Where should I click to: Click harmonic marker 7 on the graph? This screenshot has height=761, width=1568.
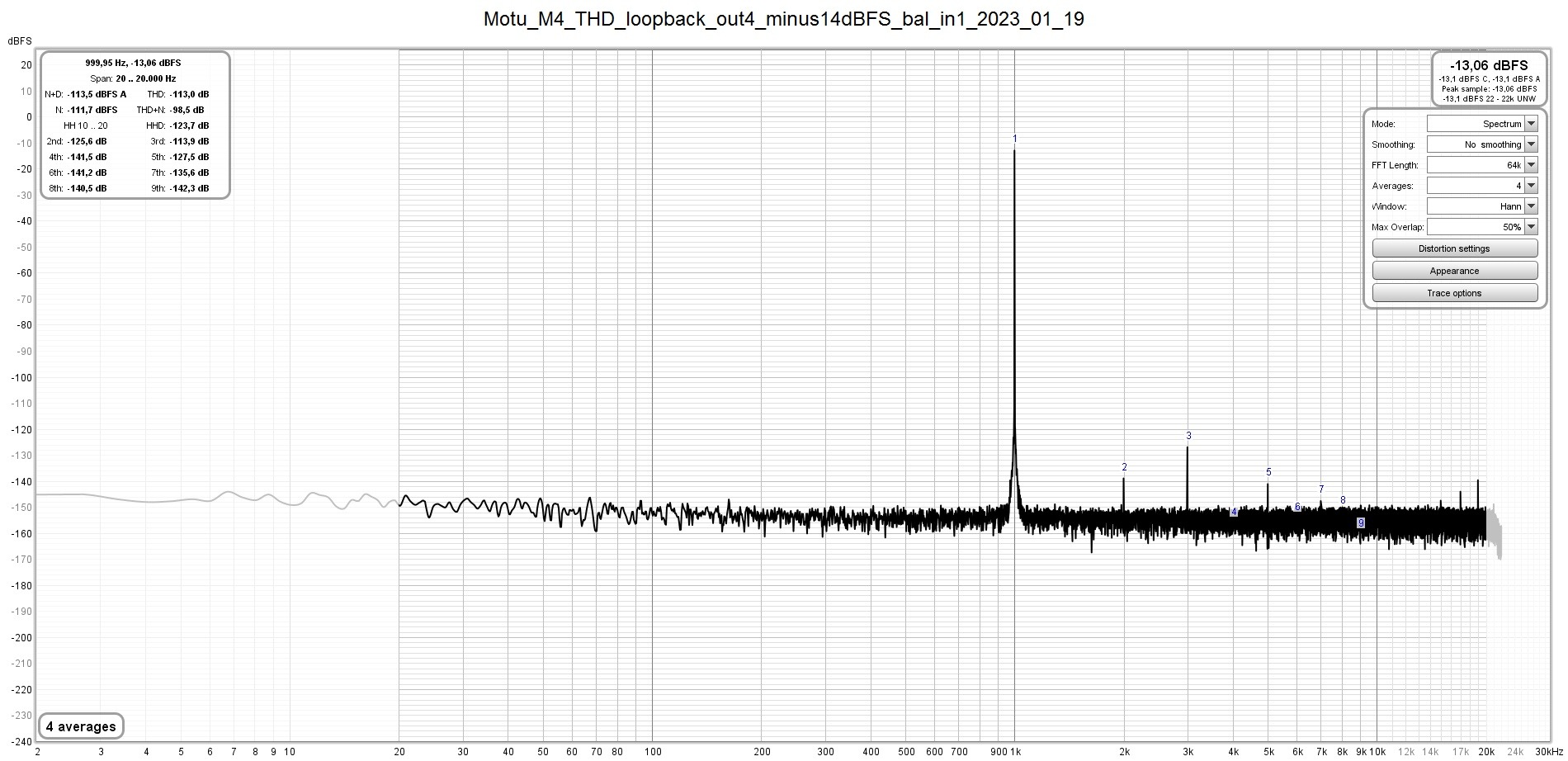pyautogui.click(x=1321, y=489)
